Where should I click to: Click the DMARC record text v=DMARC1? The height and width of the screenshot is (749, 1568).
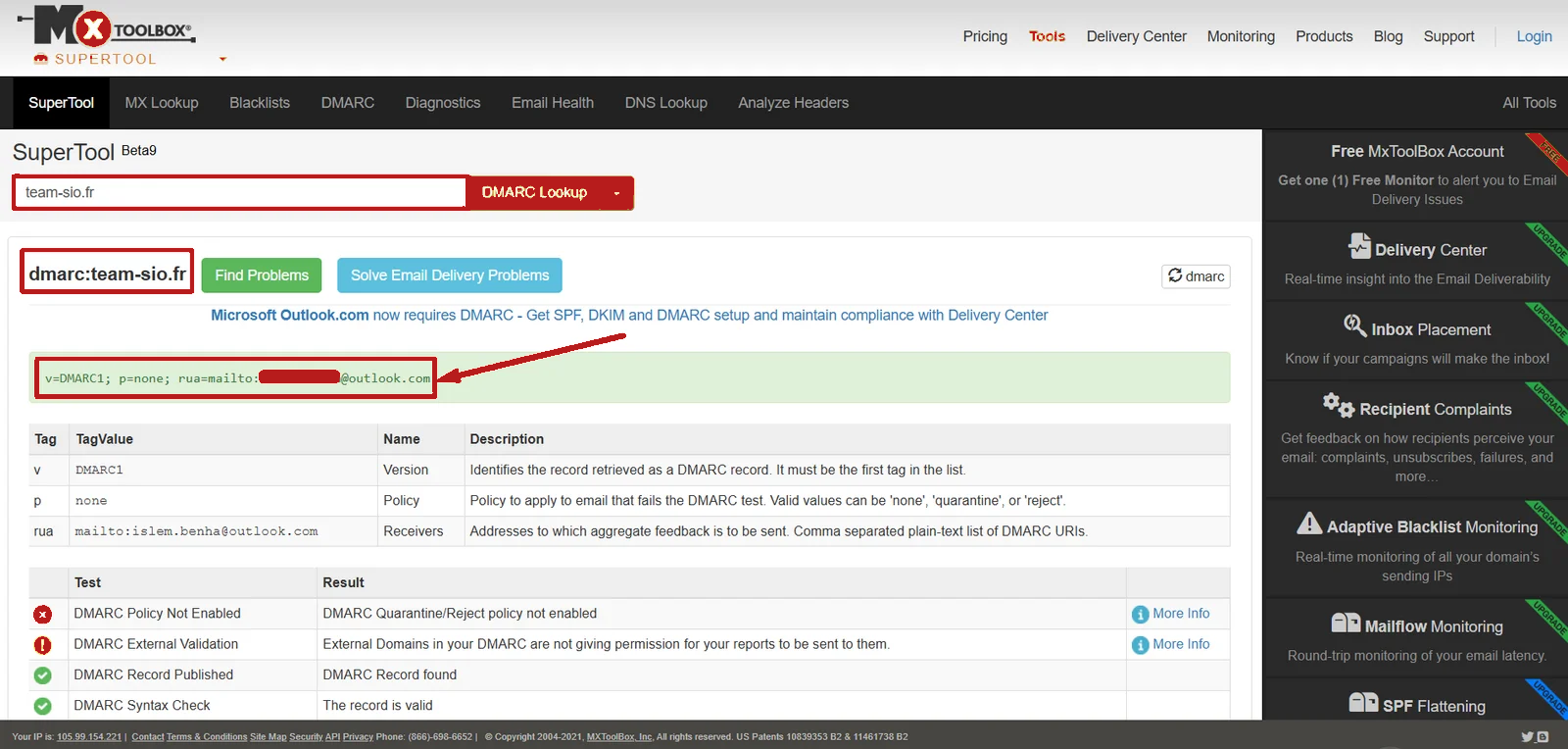coord(235,378)
